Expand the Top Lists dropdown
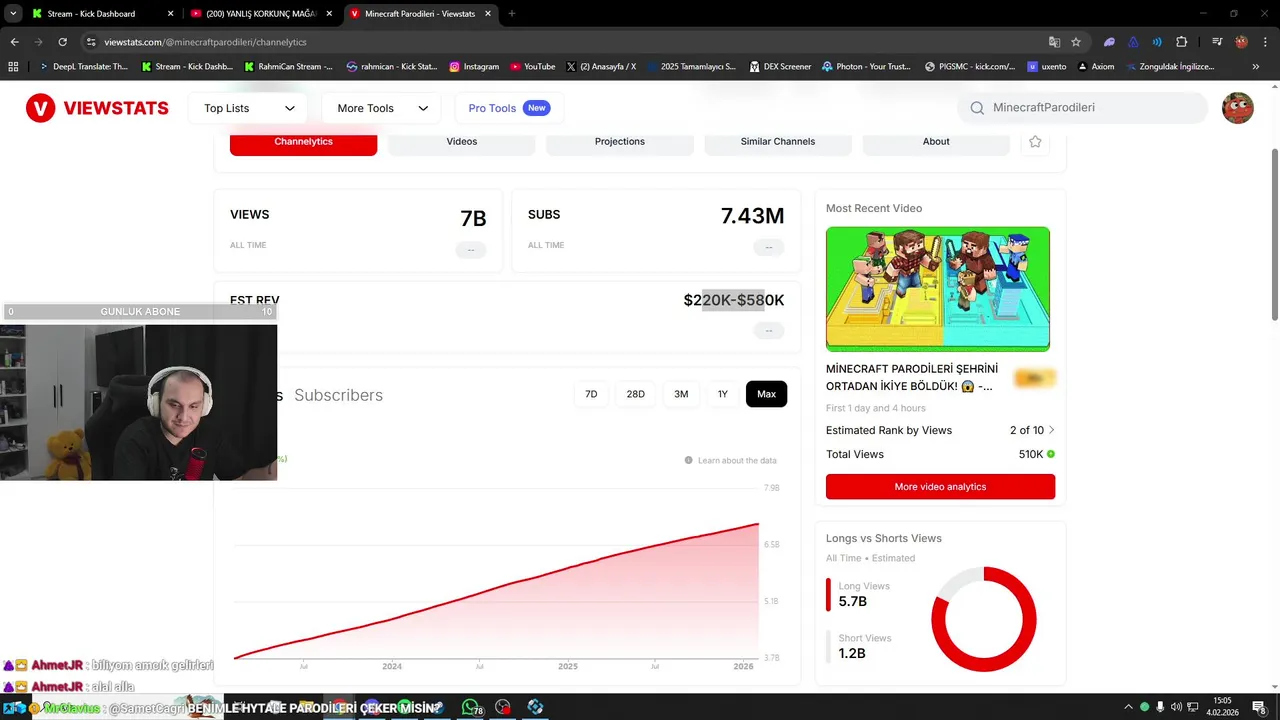1280x720 pixels. [249, 108]
